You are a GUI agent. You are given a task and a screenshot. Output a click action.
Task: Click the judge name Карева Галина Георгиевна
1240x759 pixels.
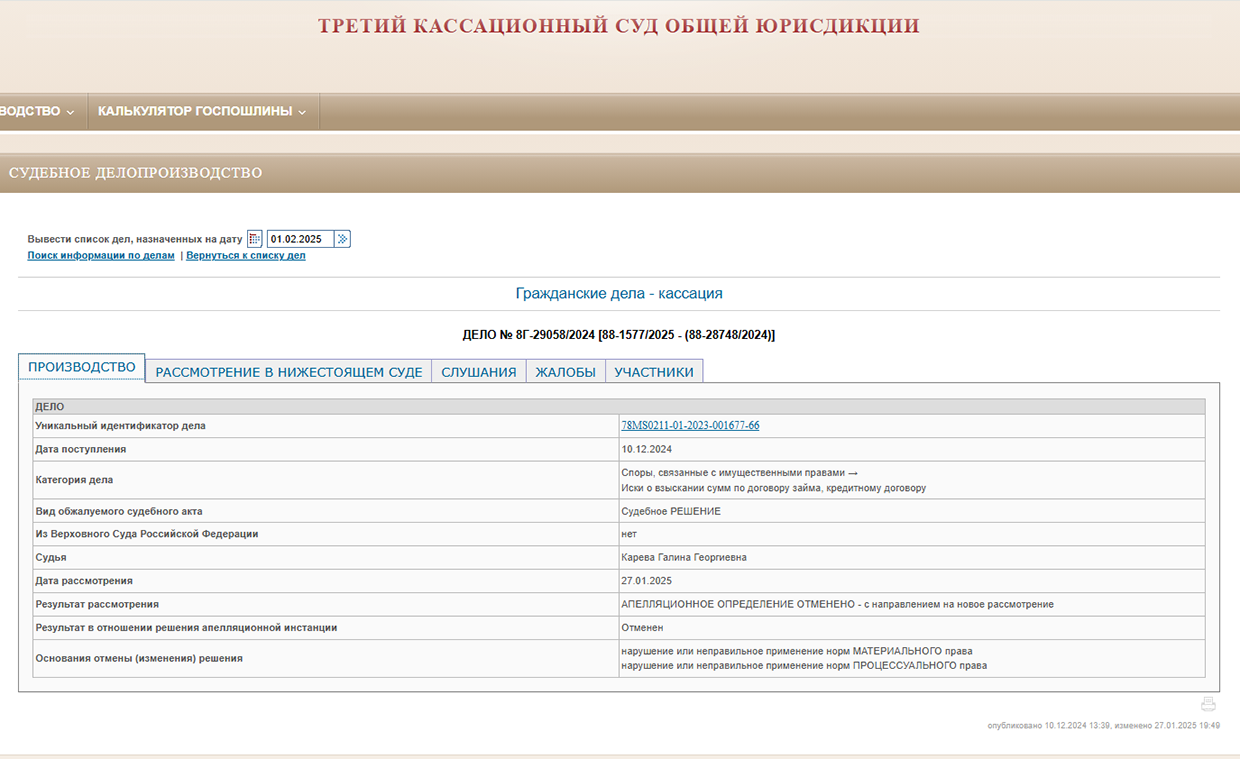coord(683,557)
